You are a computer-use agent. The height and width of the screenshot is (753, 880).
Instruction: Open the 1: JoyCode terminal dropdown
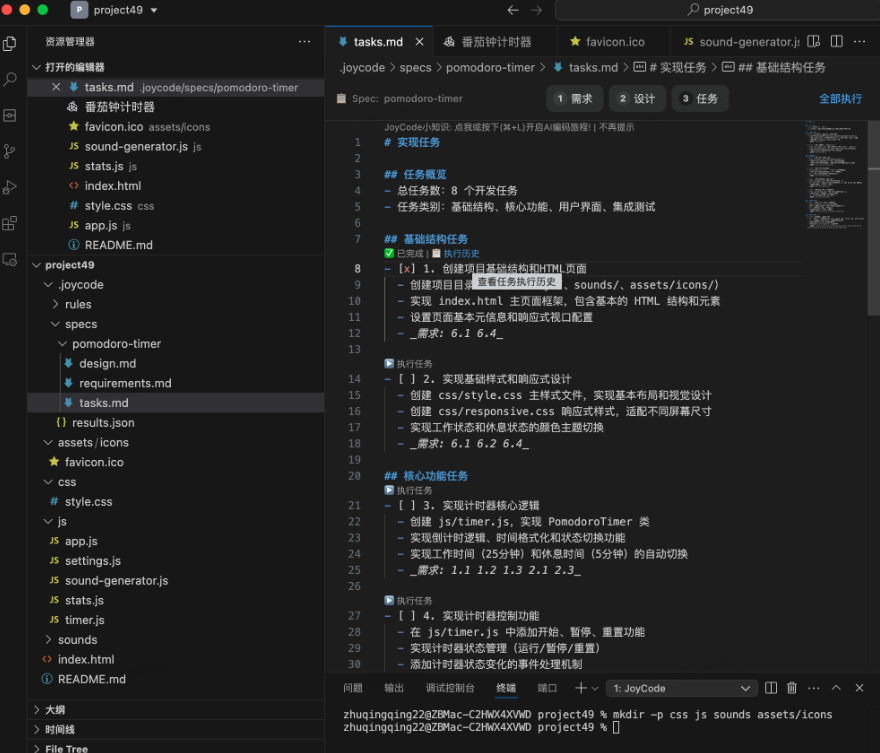point(680,688)
